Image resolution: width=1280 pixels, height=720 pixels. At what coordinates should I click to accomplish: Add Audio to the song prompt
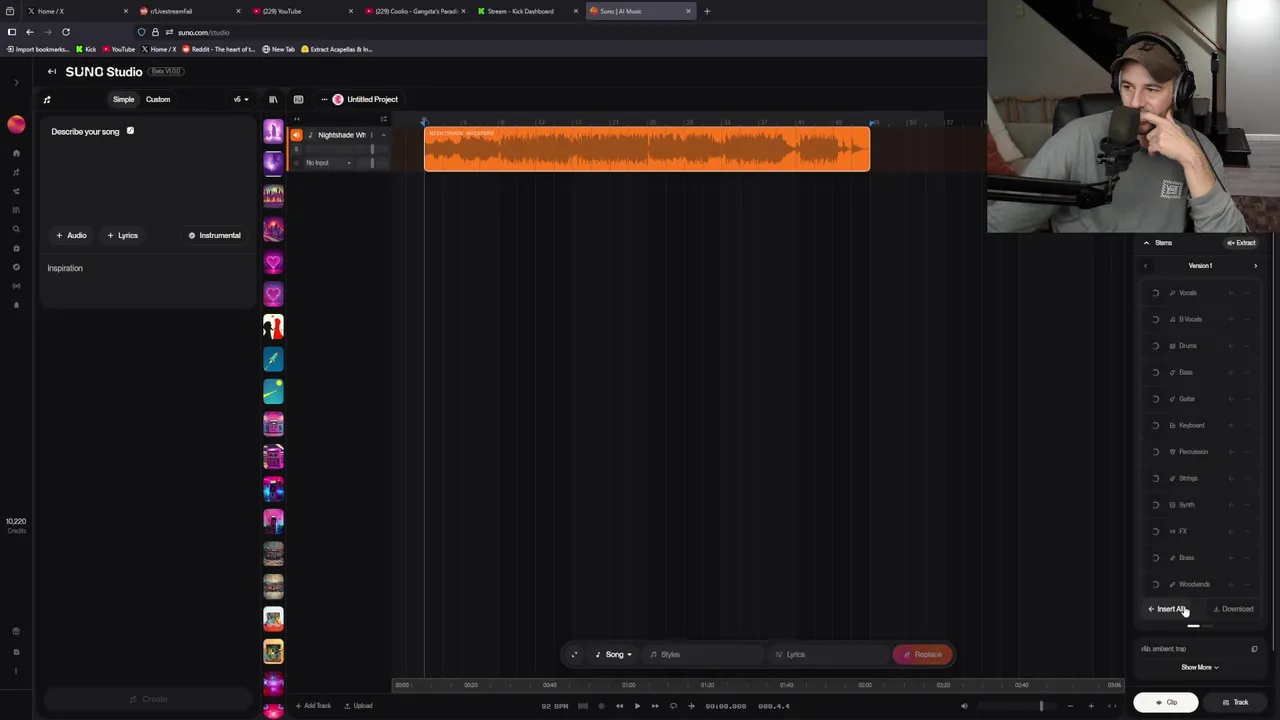point(71,235)
